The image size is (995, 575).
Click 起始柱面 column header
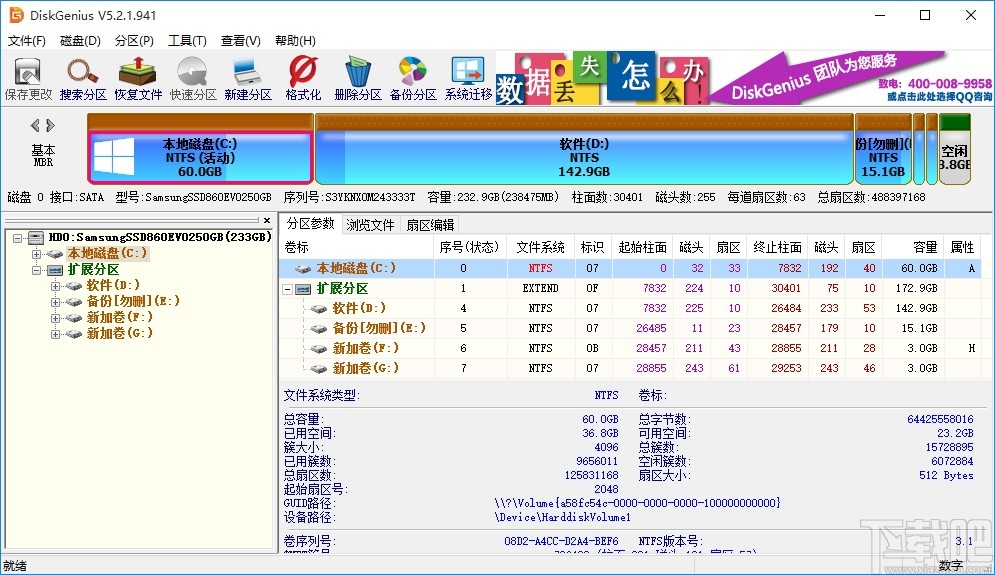(x=642, y=247)
